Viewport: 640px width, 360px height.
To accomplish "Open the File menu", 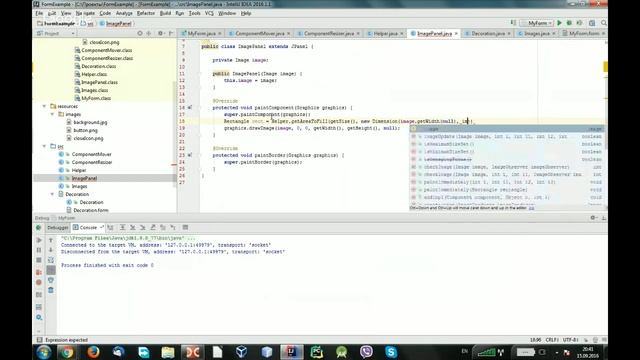I will tap(39, 13).
